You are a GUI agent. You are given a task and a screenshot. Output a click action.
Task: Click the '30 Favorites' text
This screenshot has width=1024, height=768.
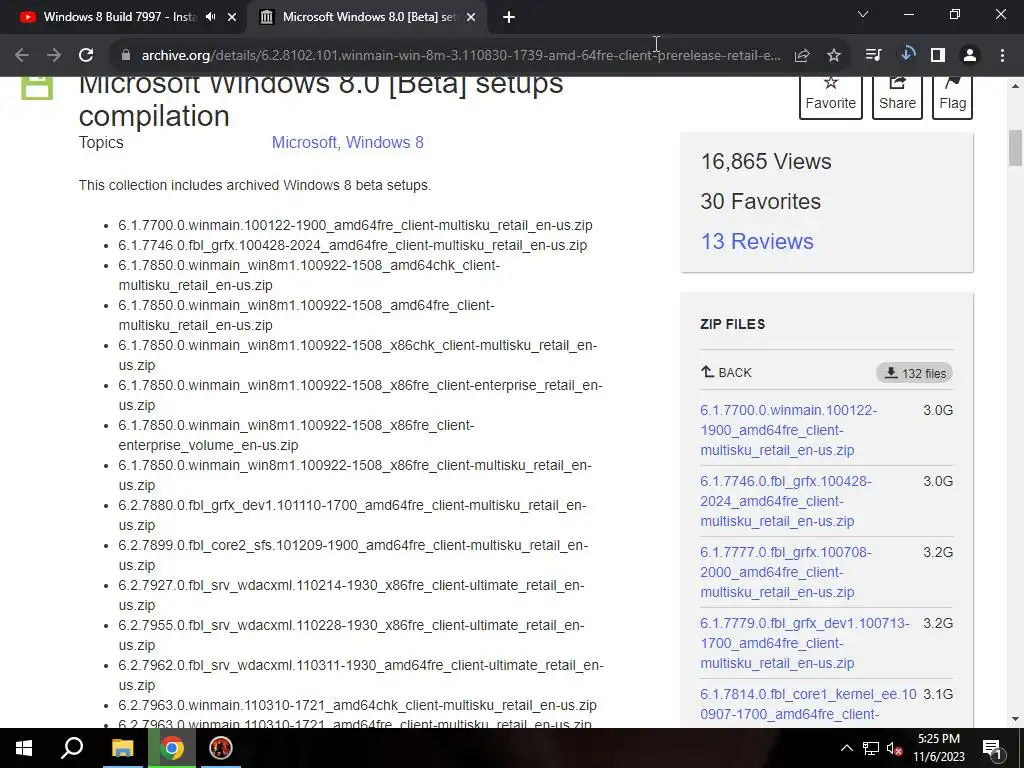[x=760, y=202]
